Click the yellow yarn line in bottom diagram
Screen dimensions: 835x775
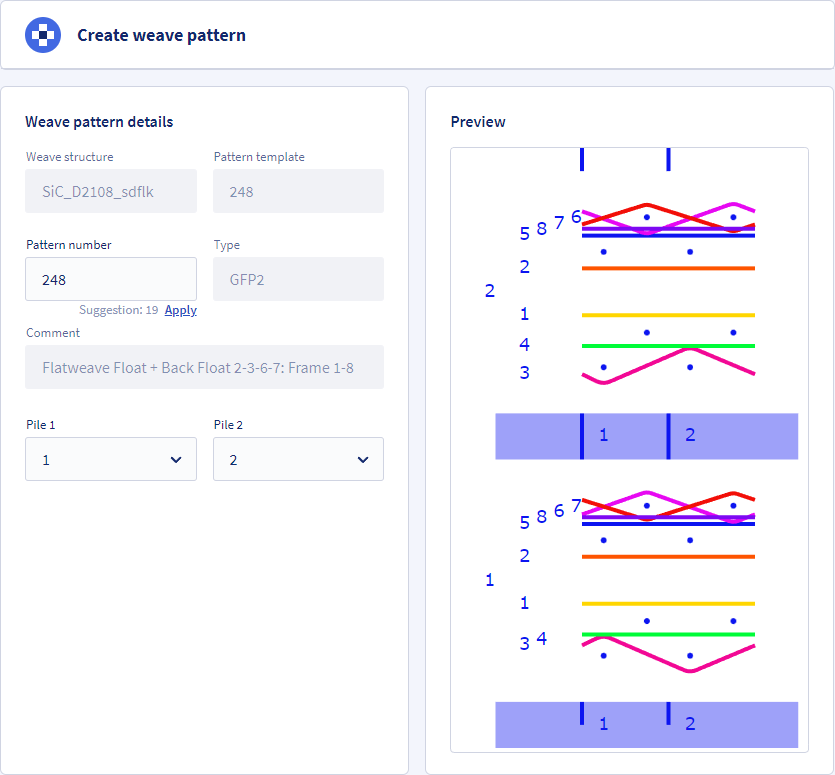(668, 603)
